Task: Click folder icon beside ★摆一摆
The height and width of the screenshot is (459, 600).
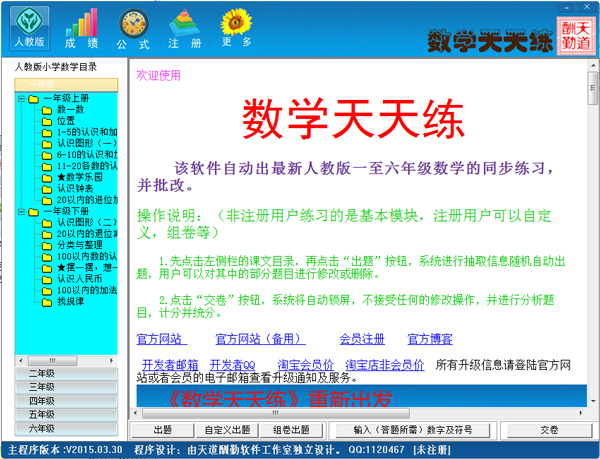Action: pos(47,269)
